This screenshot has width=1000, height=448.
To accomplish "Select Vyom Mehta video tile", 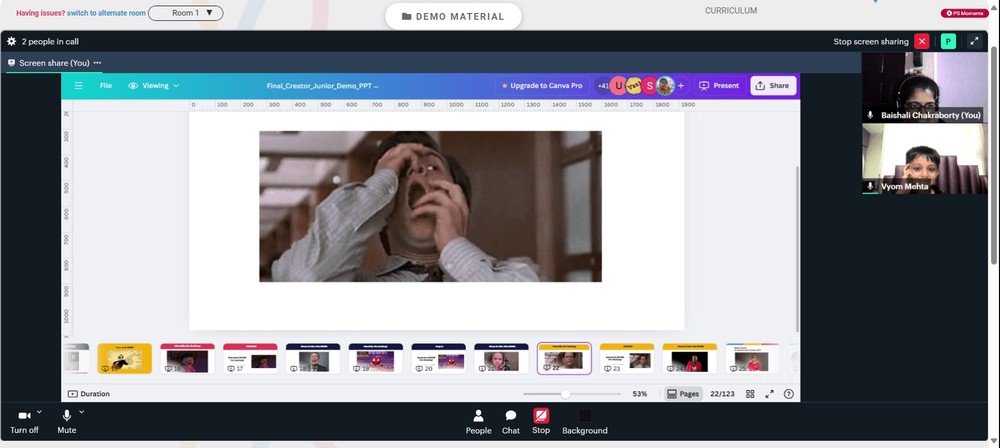I will click(x=925, y=159).
